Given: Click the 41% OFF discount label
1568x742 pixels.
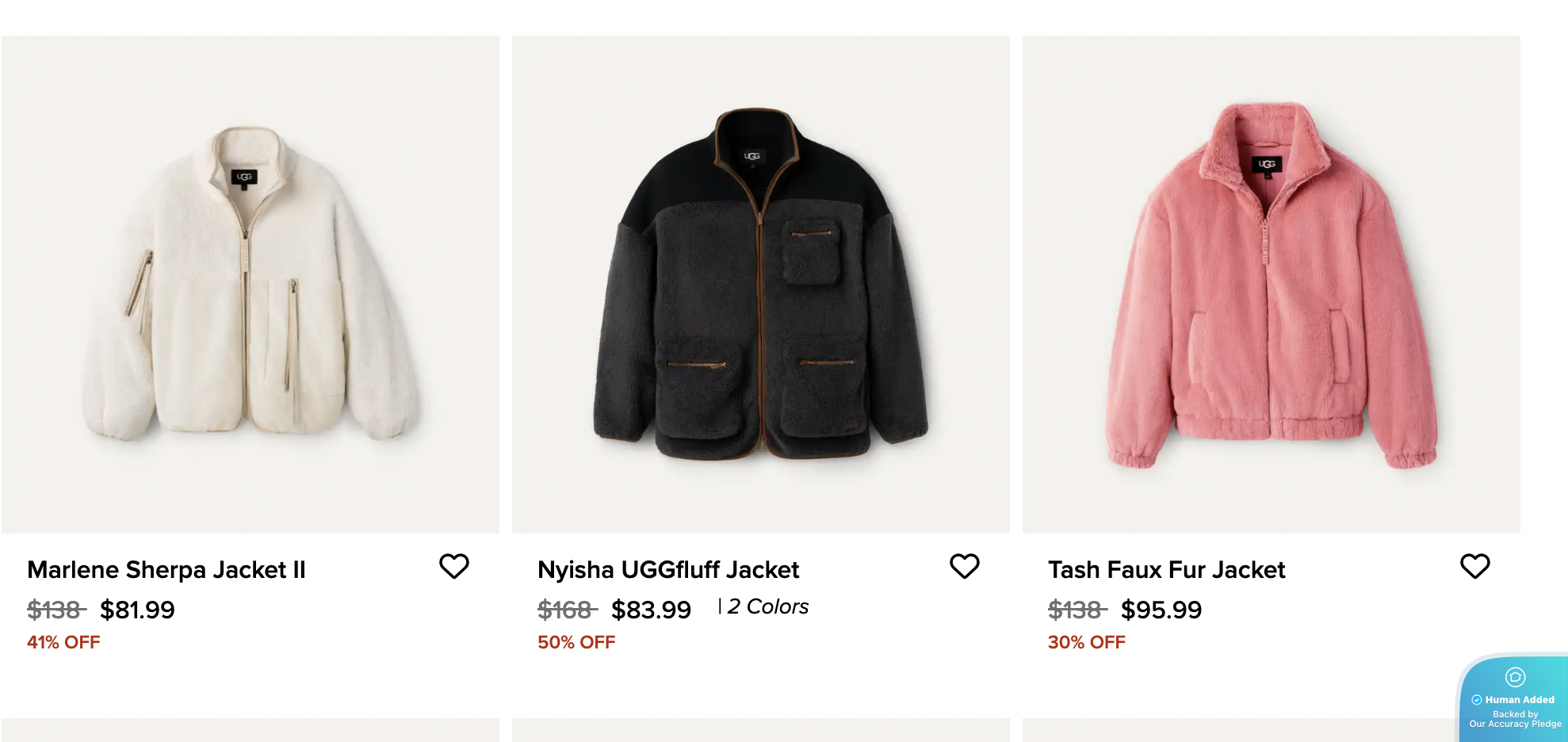Looking at the screenshot, I should [x=63, y=642].
